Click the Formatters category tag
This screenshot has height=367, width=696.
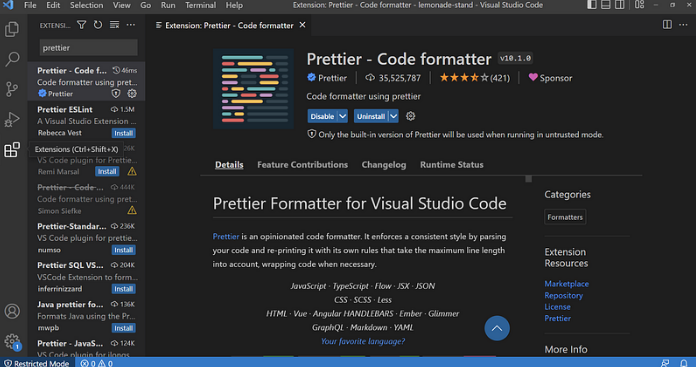565,217
